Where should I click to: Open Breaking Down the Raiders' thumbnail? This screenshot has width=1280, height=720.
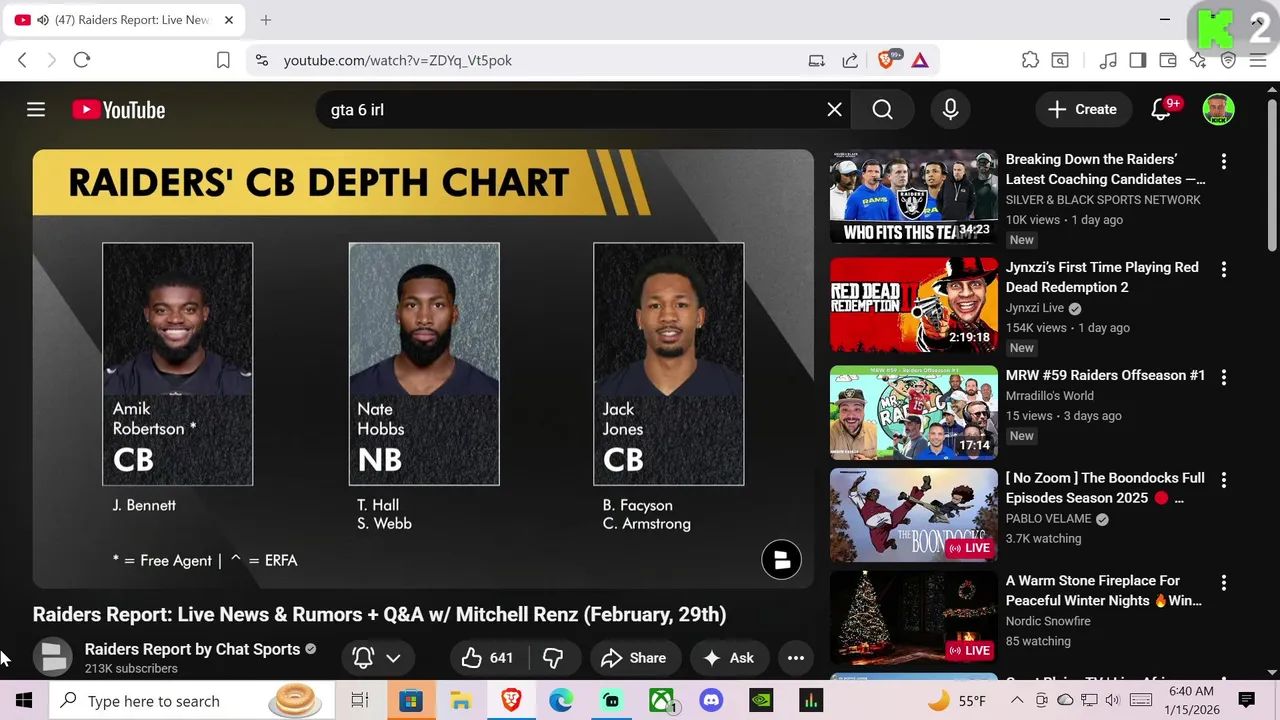914,197
